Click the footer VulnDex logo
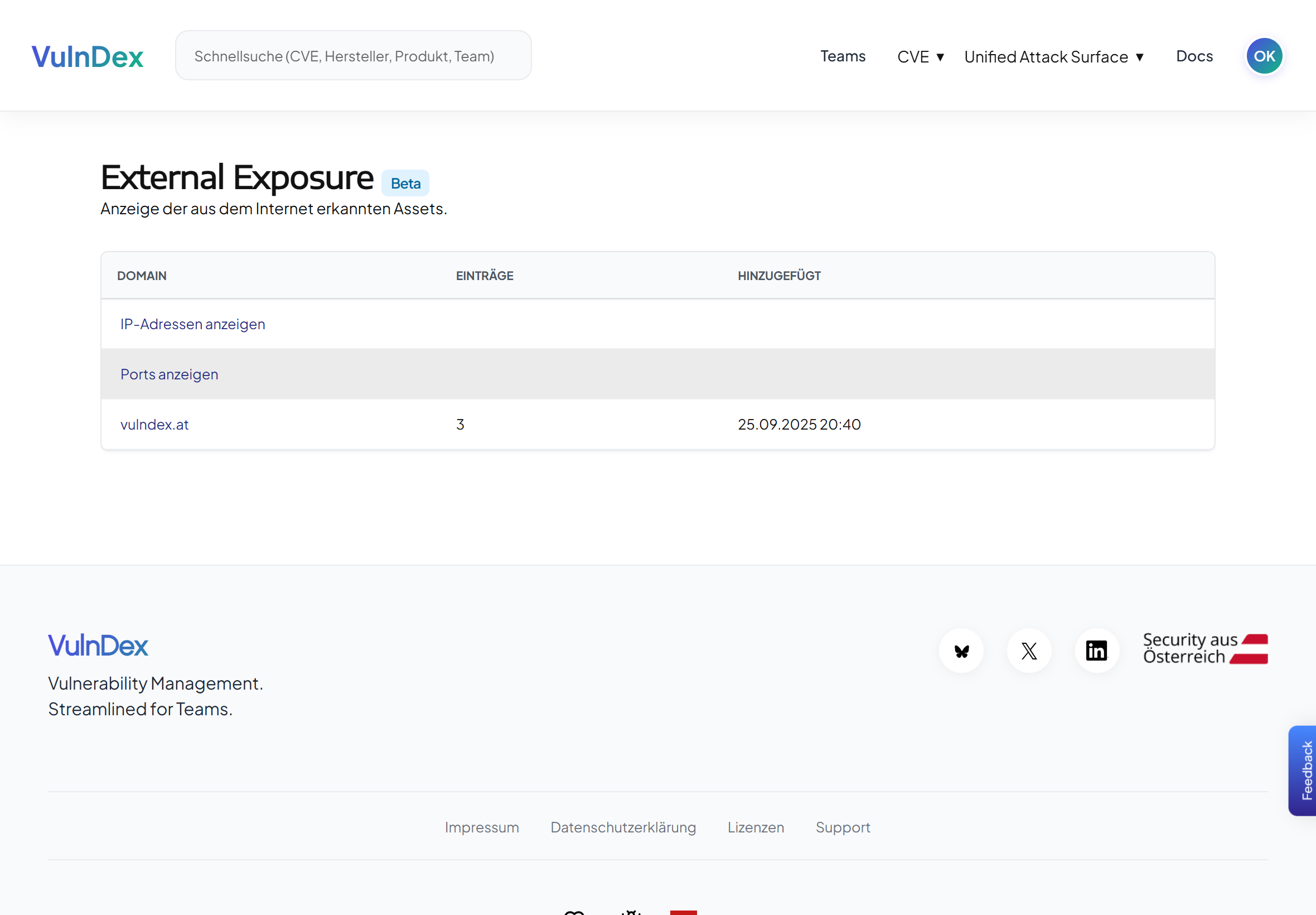This screenshot has height=915, width=1316. click(98, 646)
